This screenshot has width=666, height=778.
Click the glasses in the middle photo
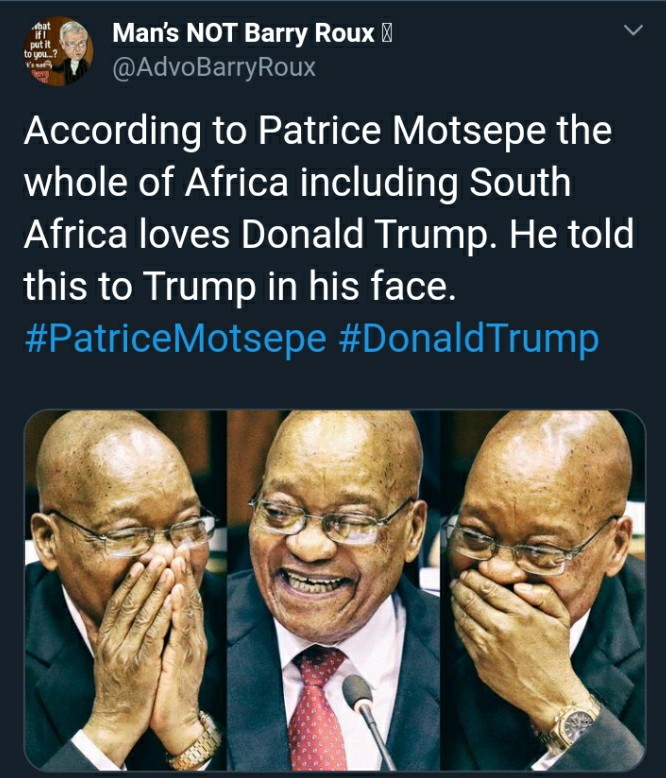331,518
